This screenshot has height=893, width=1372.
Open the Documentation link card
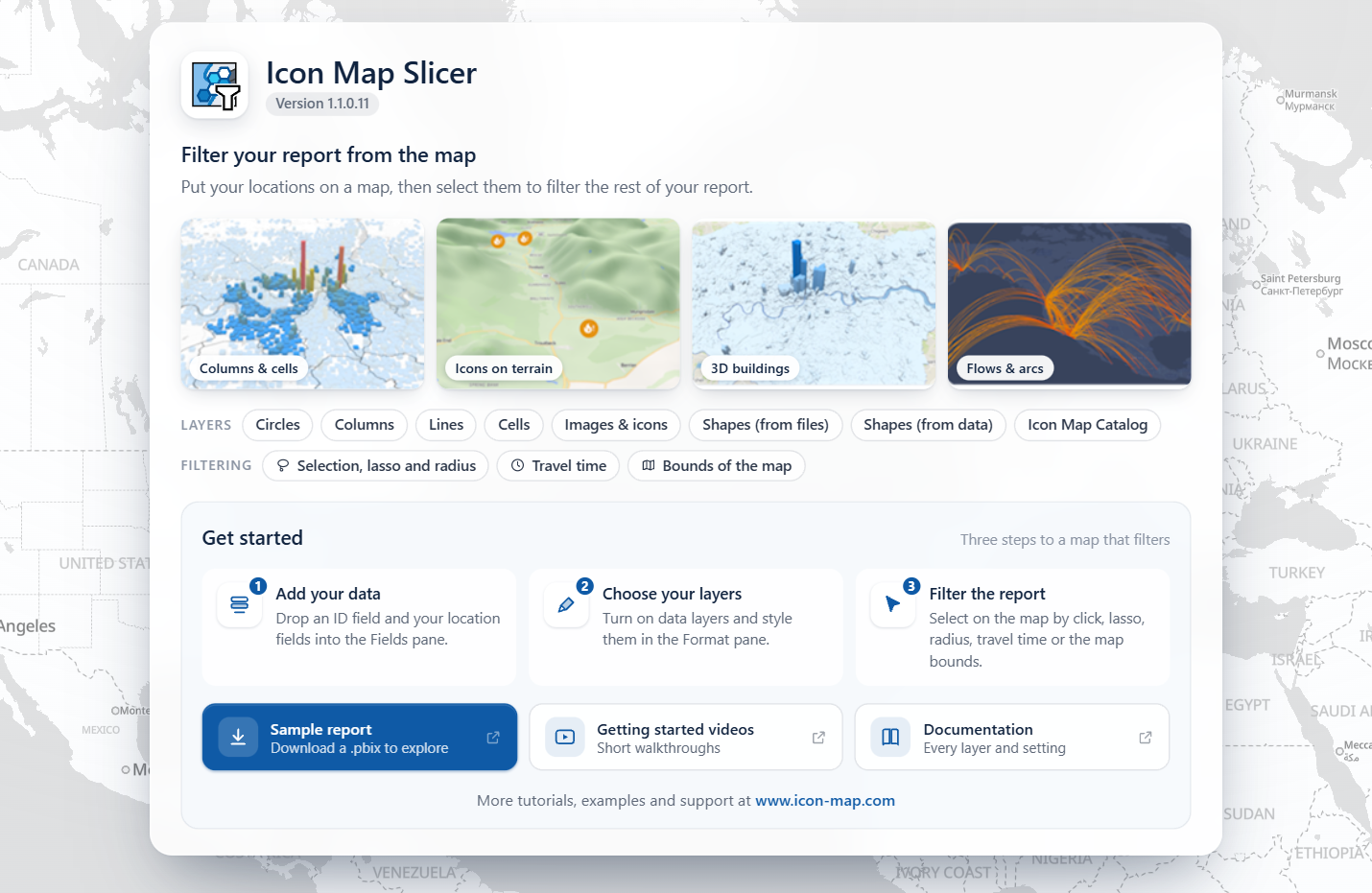pos(1012,738)
